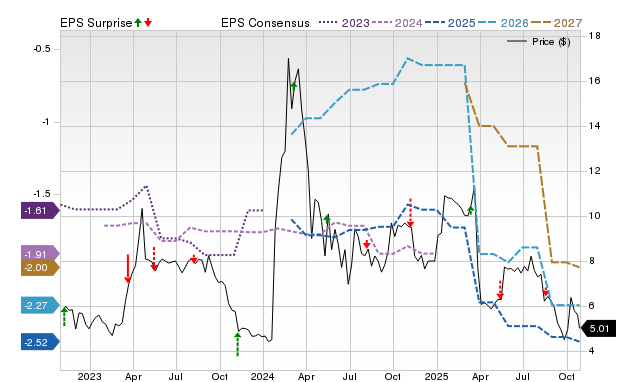The width and height of the screenshot is (640, 382).
Task: Click the light blue -2.27 value tag
Action: 40,305
